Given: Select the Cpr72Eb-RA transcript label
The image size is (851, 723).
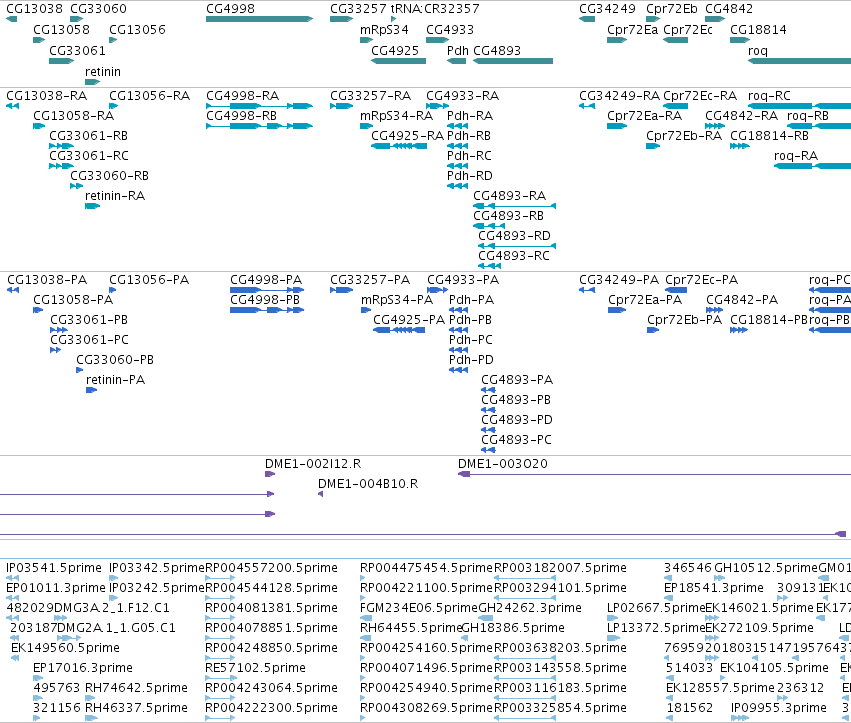Looking at the screenshot, I should (x=684, y=136).
